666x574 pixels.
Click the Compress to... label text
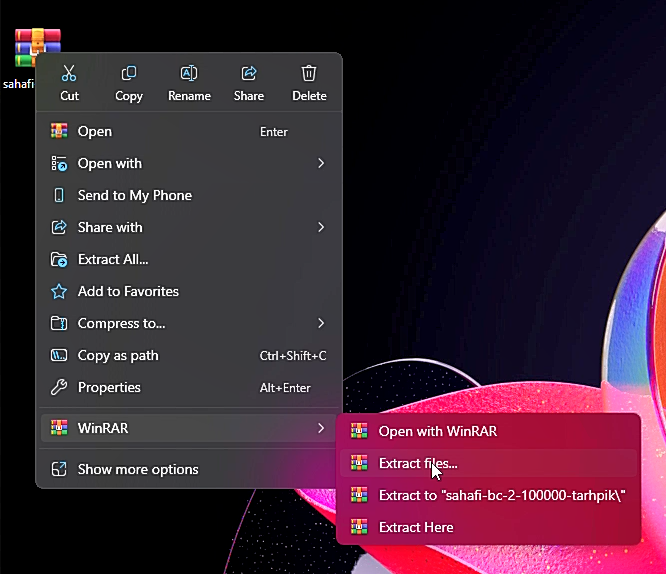tap(121, 324)
